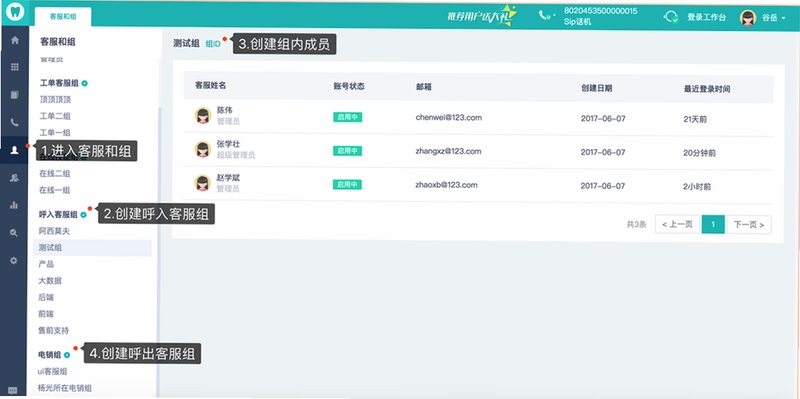
Task: Select the 在线一组 group
Action: point(55,190)
